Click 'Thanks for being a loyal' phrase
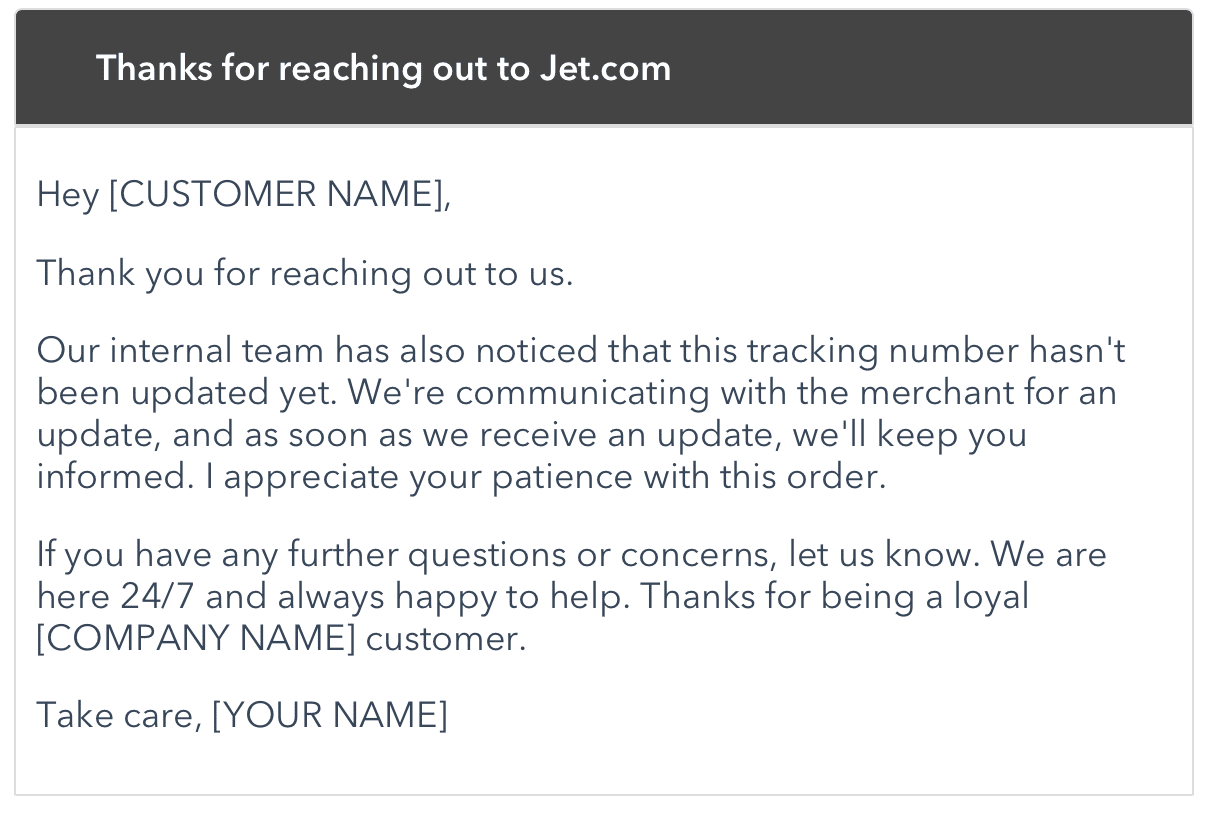The width and height of the screenshot is (1214, 816). 835,596
